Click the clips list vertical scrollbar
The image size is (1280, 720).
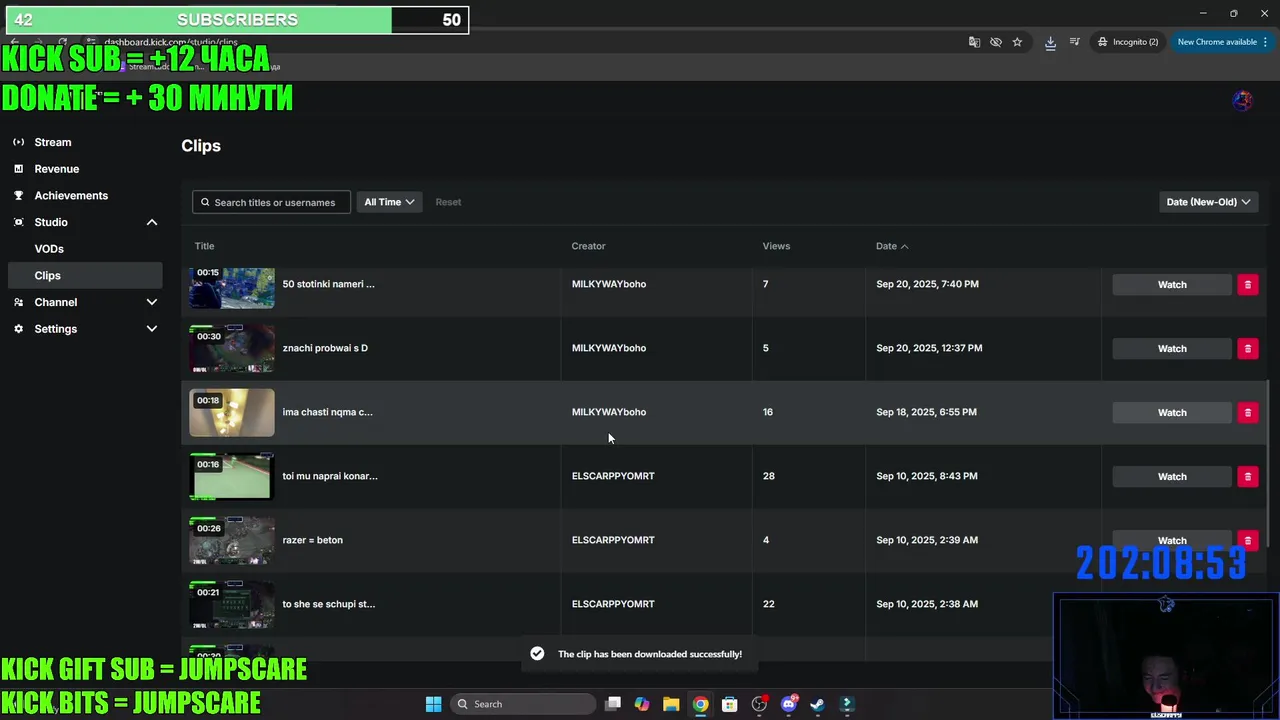point(1268,465)
